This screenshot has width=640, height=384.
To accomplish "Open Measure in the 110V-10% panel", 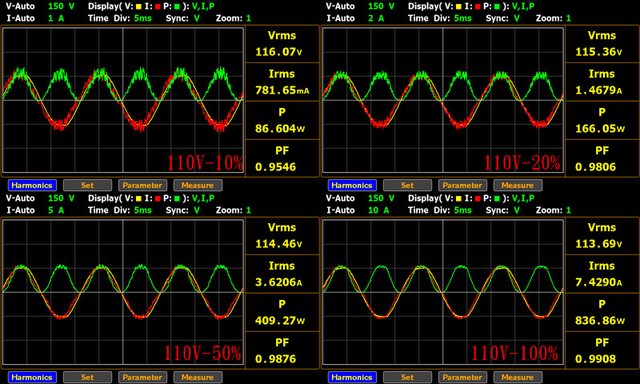I will (198, 185).
